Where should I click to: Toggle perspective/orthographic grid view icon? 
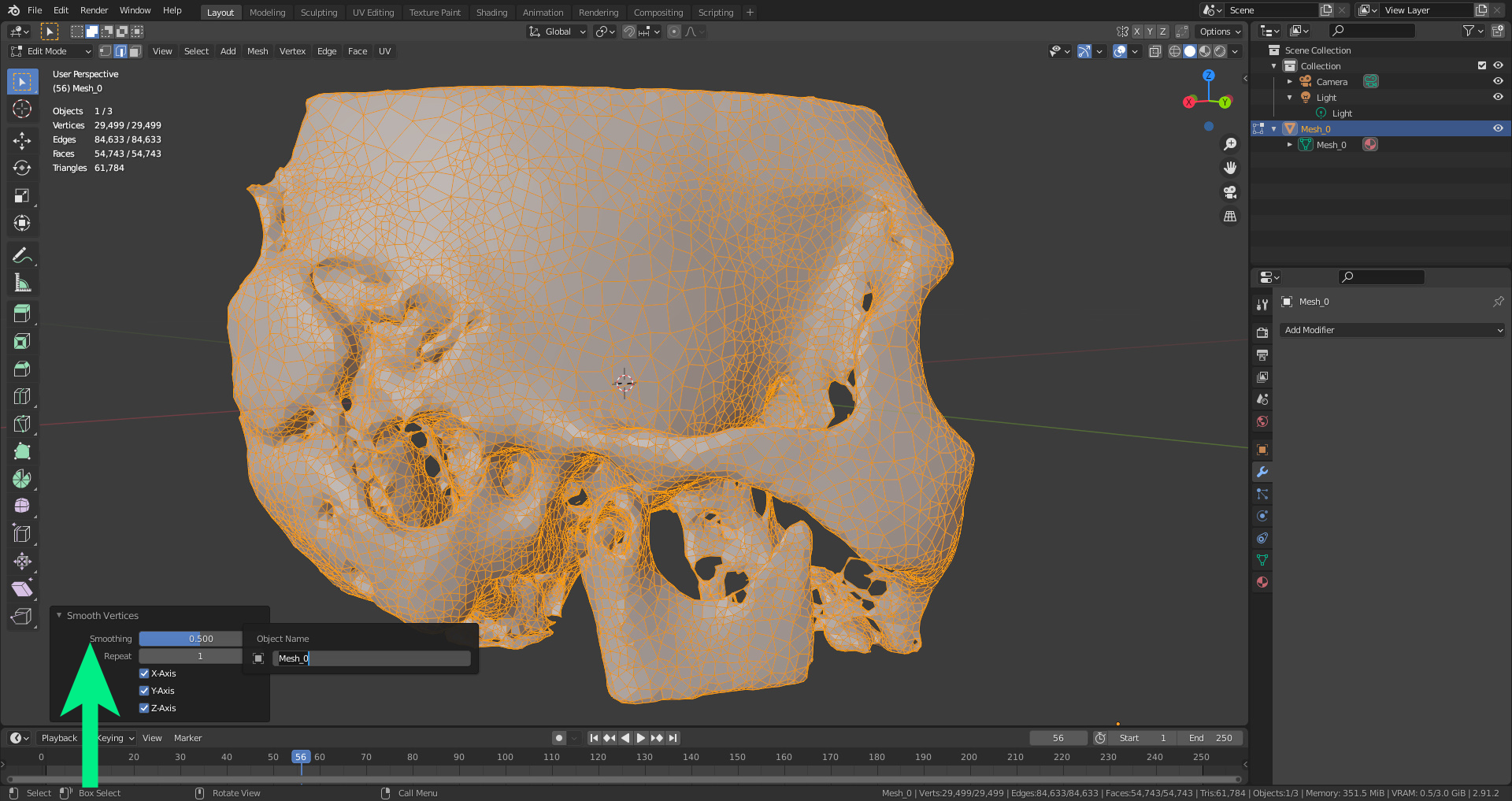click(x=1229, y=217)
